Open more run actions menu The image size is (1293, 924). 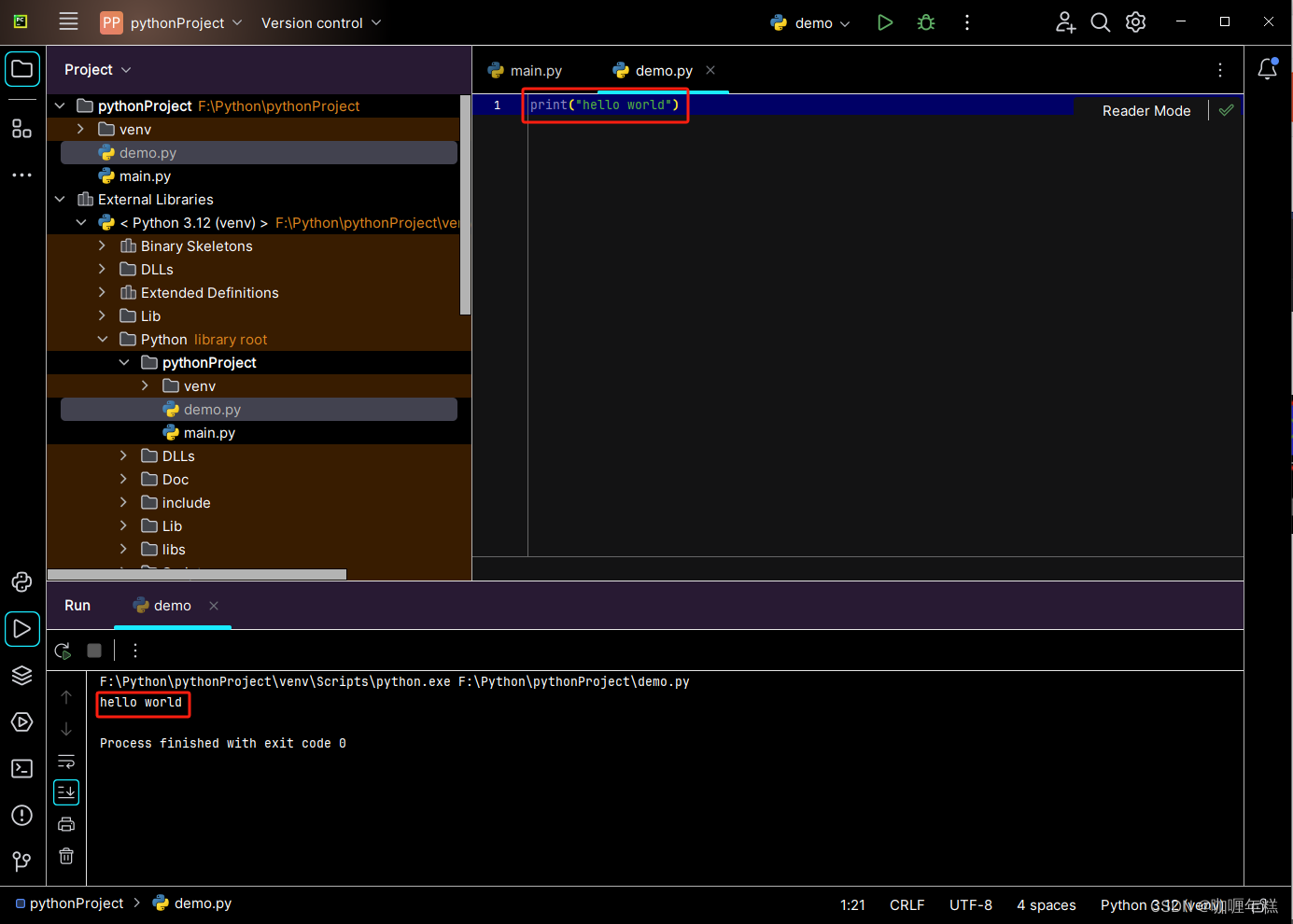tap(967, 22)
